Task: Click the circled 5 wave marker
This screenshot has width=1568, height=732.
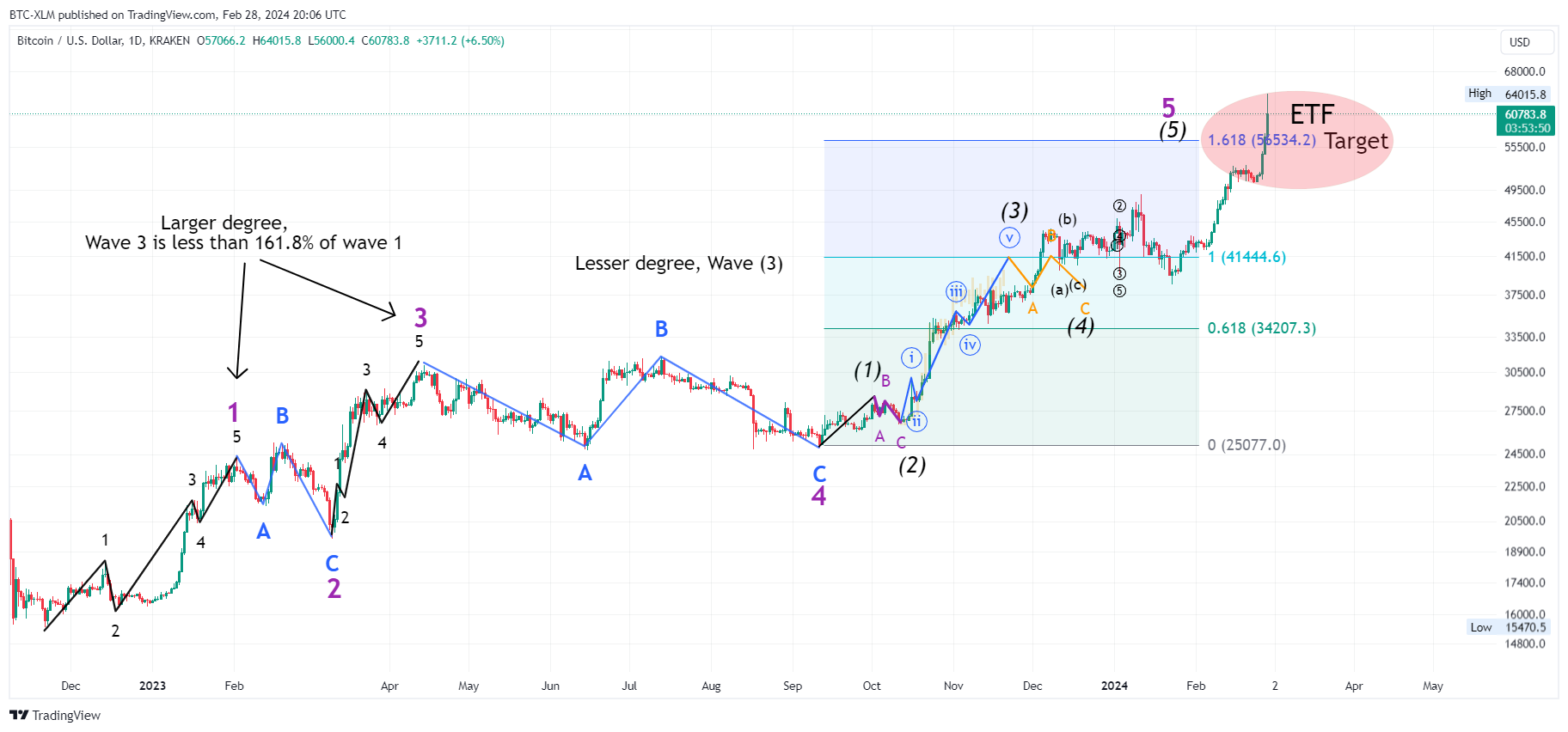Action: (1119, 291)
